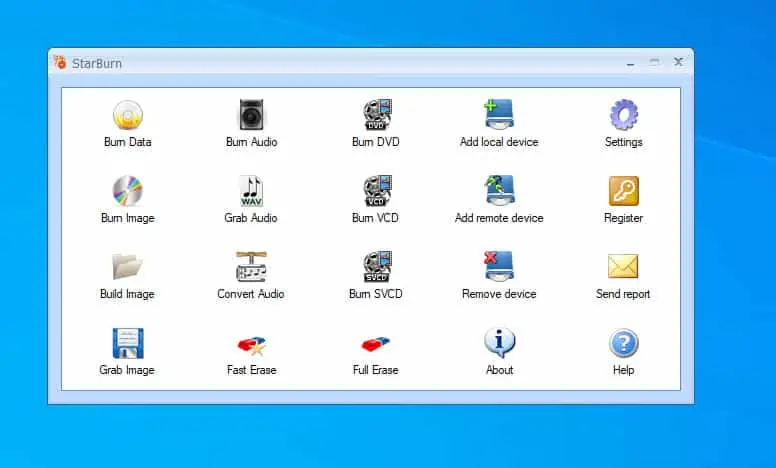Start Grab Audio WAV icon
This screenshot has width=776, height=468.
(251, 190)
